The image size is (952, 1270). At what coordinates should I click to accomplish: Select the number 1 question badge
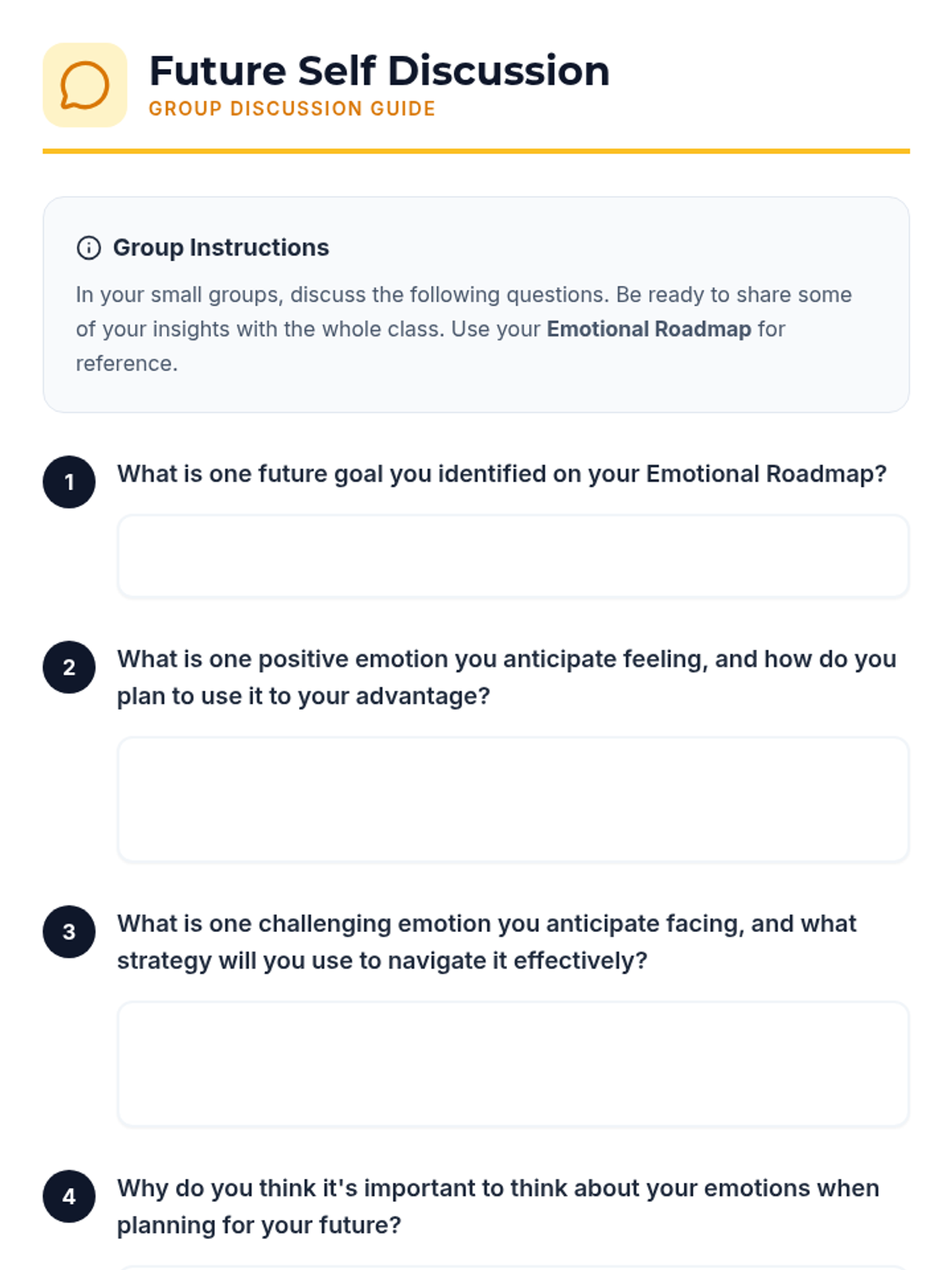tap(69, 482)
